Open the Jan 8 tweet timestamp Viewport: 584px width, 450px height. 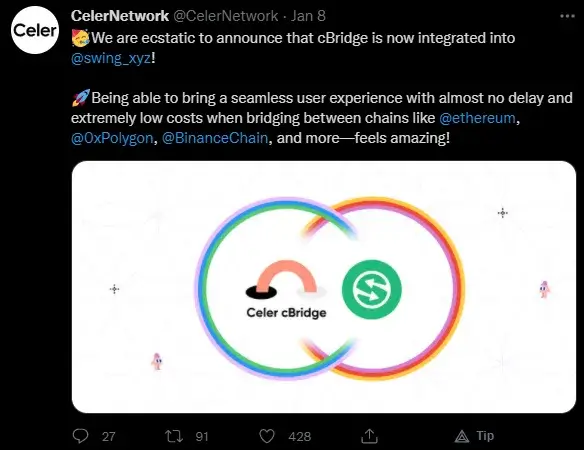(308, 16)
